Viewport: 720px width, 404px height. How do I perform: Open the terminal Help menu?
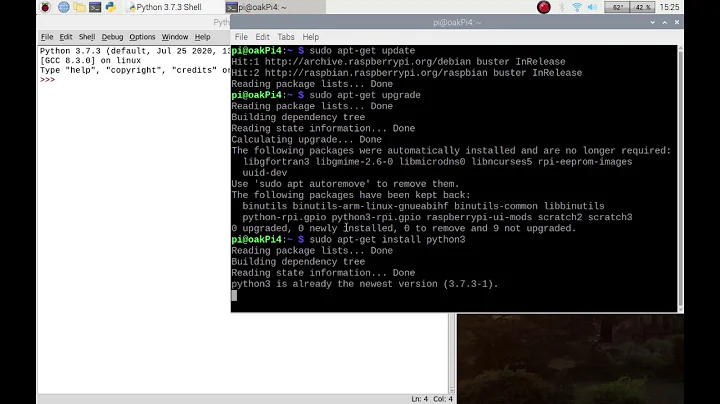[x=310, y=37]
